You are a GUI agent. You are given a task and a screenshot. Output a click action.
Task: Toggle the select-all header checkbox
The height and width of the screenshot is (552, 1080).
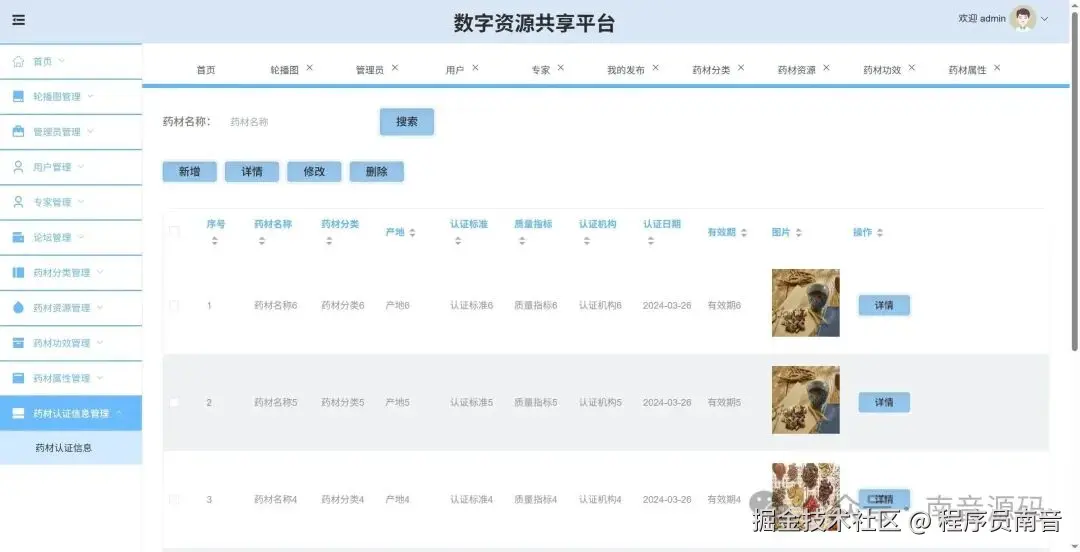(174, 232)
